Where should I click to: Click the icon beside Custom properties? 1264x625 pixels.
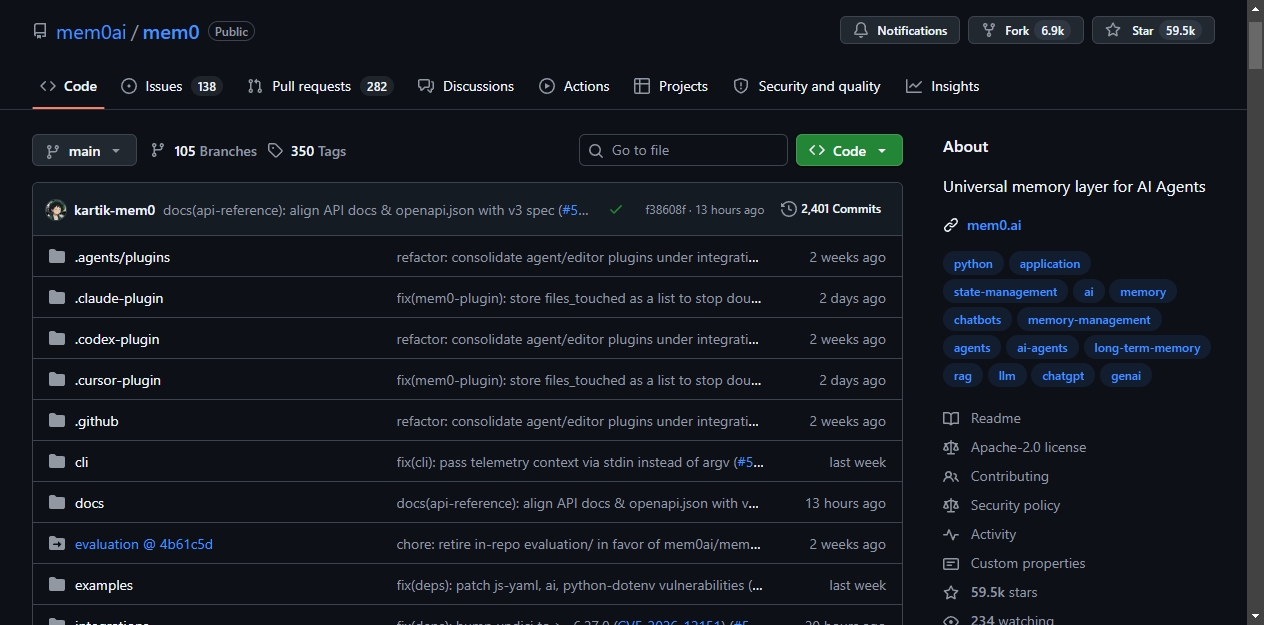(951, 563)
